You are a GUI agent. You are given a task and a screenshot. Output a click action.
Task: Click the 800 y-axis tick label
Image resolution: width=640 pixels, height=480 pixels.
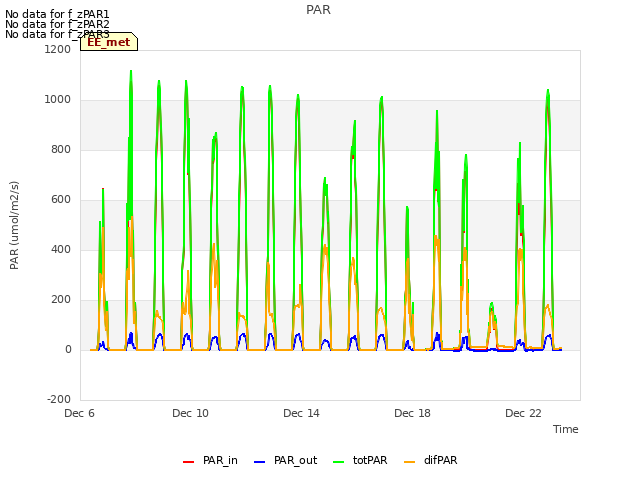(61, 149)
